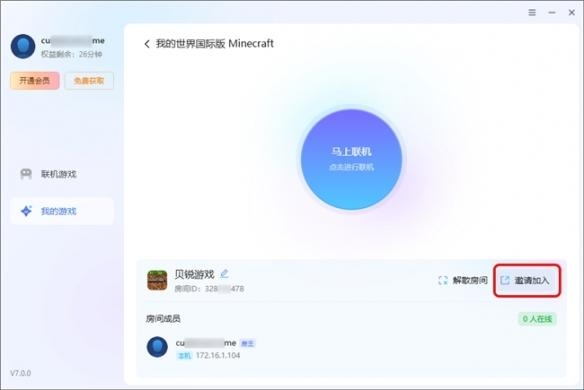Click the user avatar in the sidebar
This screenshot has height=390, width=584.
pos(23,47)
